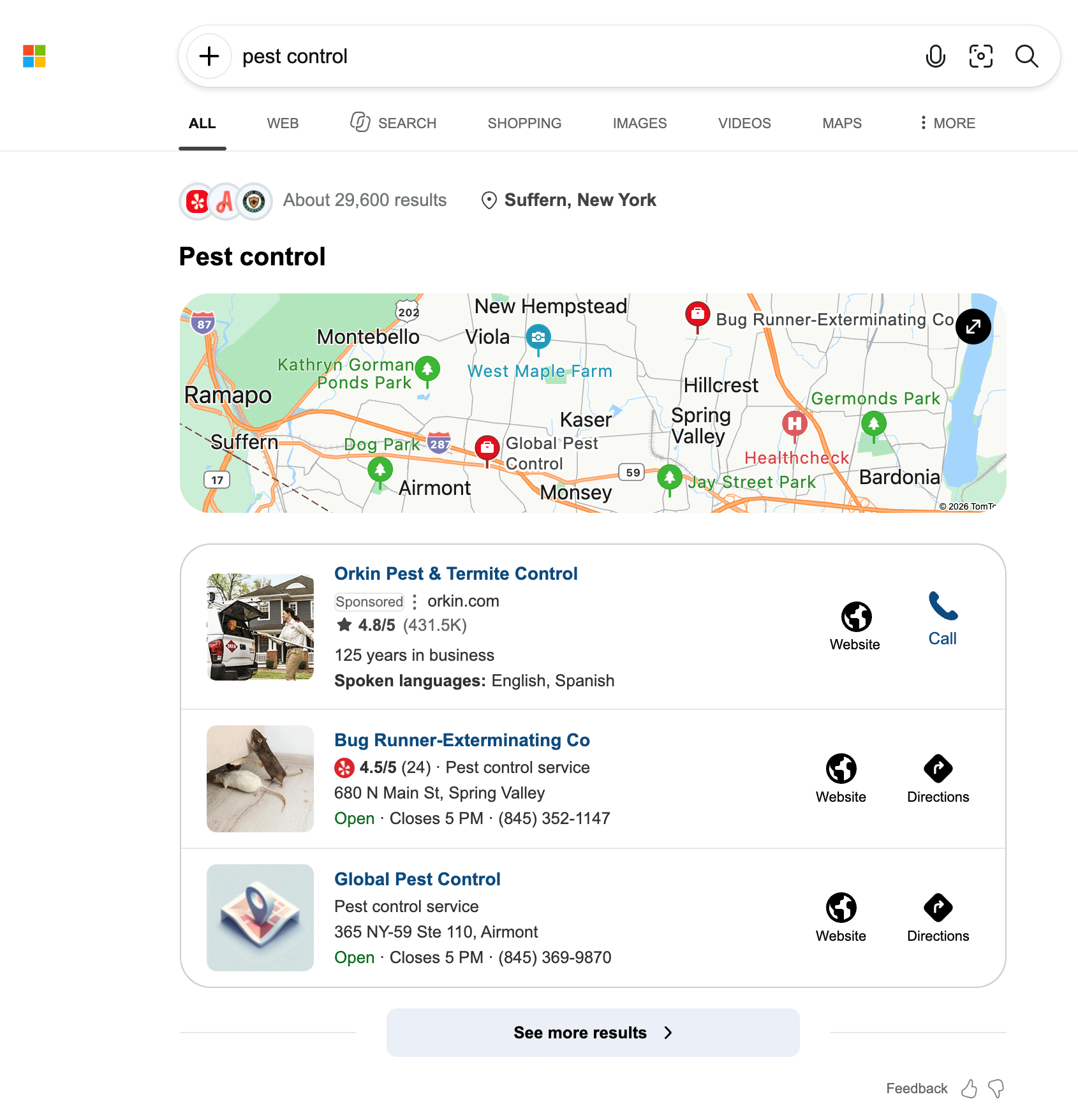Open the ad options three-dot menu

pos(415,601)
